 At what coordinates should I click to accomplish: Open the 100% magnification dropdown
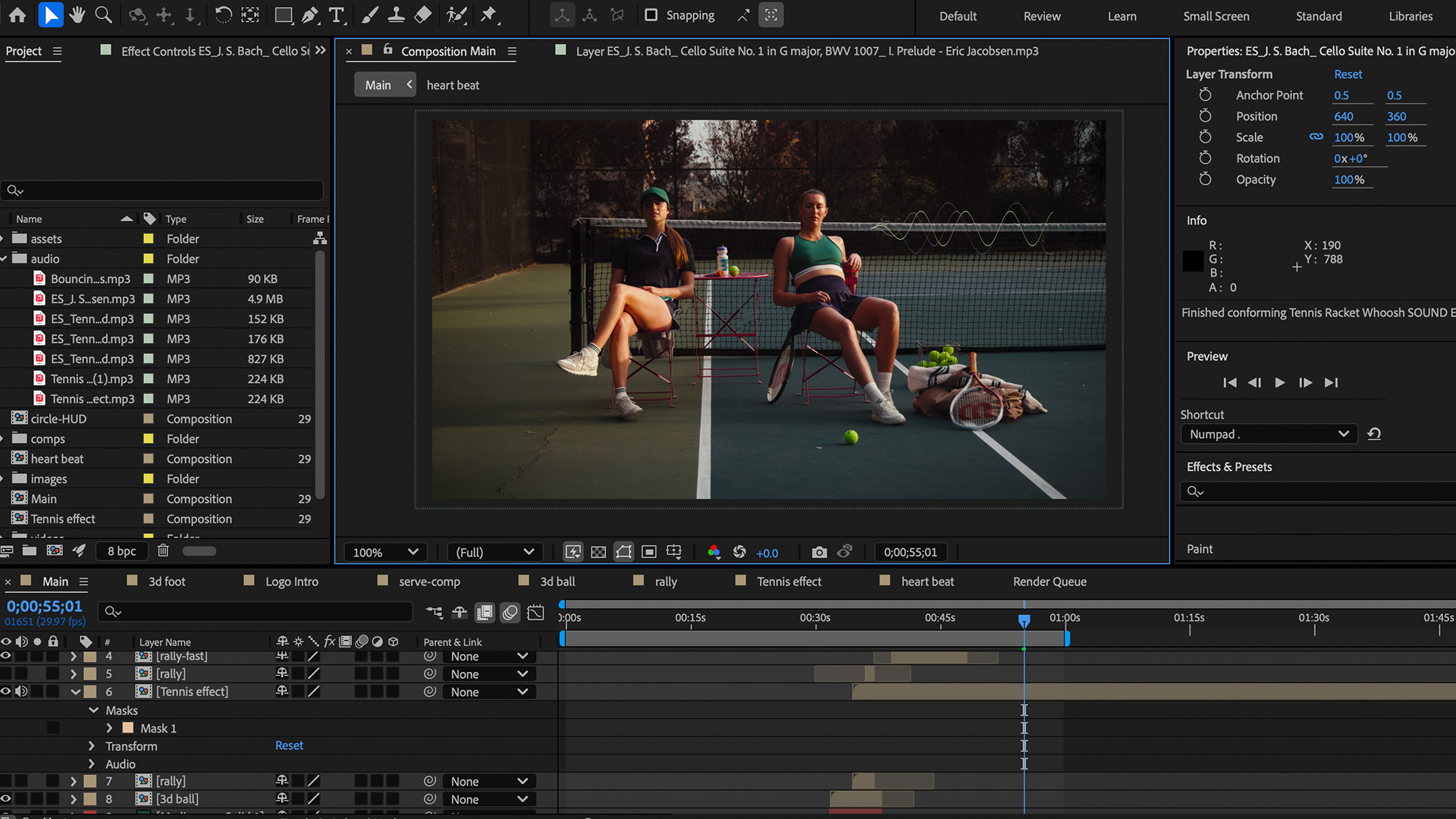[385, 552]
